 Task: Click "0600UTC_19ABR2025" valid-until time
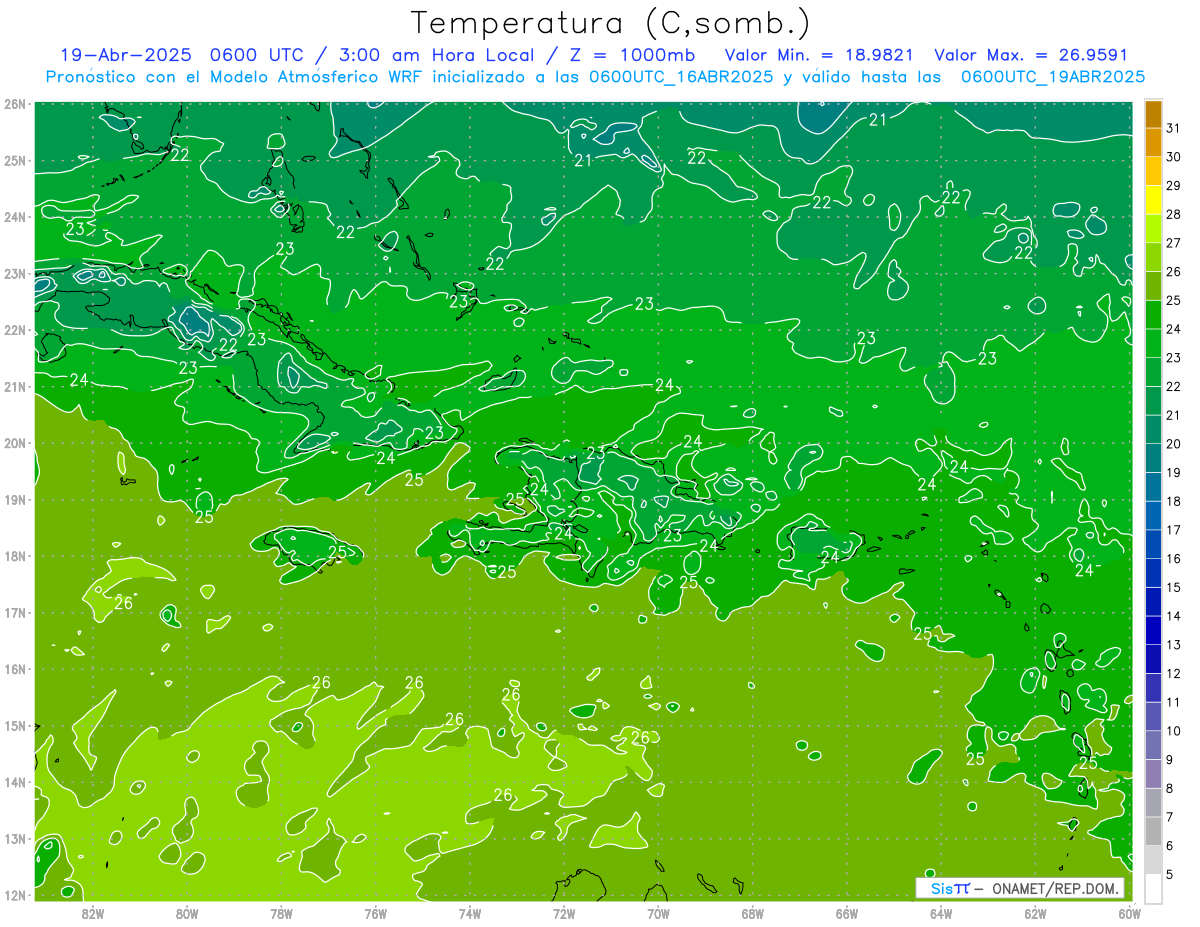pos(1052,76)
